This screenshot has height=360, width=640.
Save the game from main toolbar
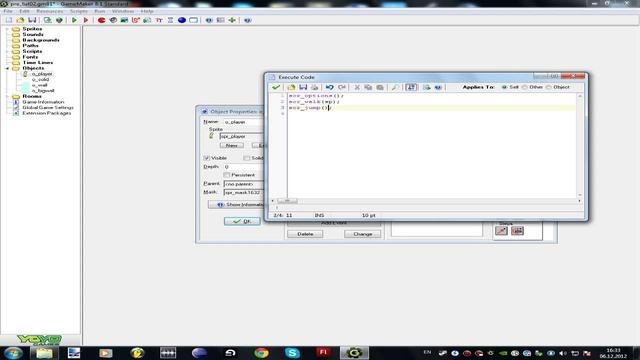pos(32,20)
